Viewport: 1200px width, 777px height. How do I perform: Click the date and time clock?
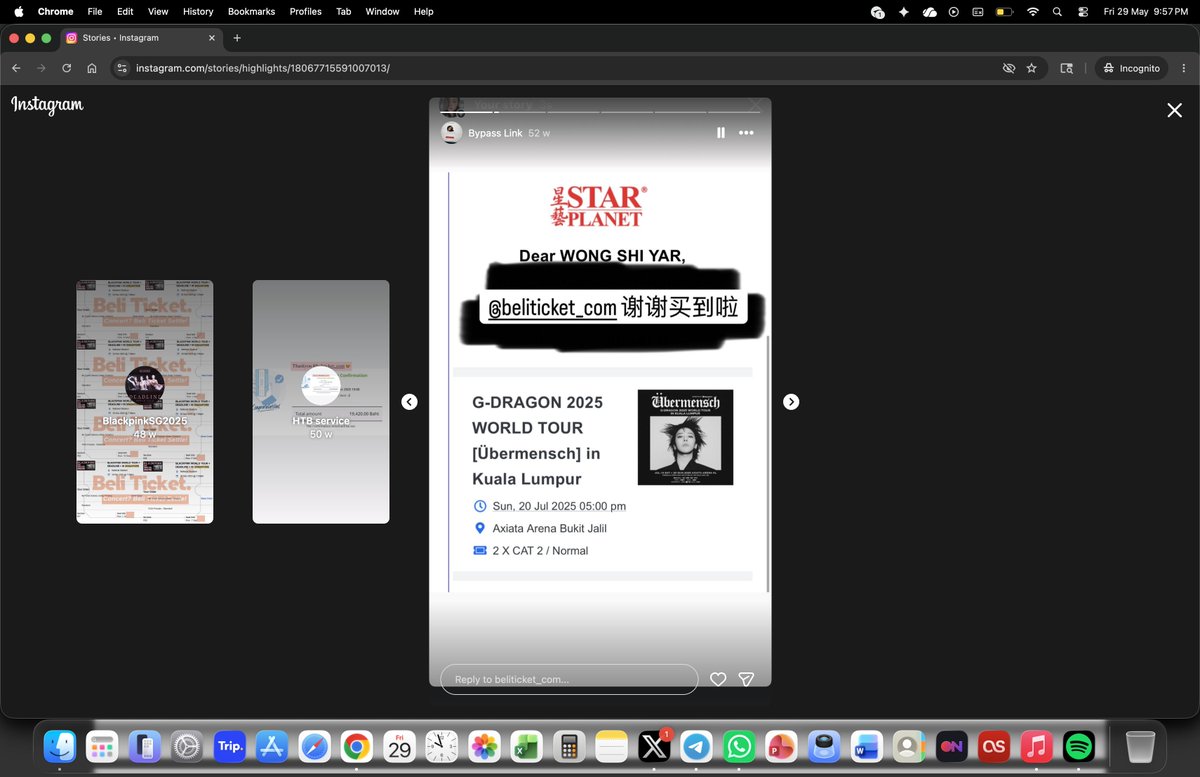coord(1146,11)
